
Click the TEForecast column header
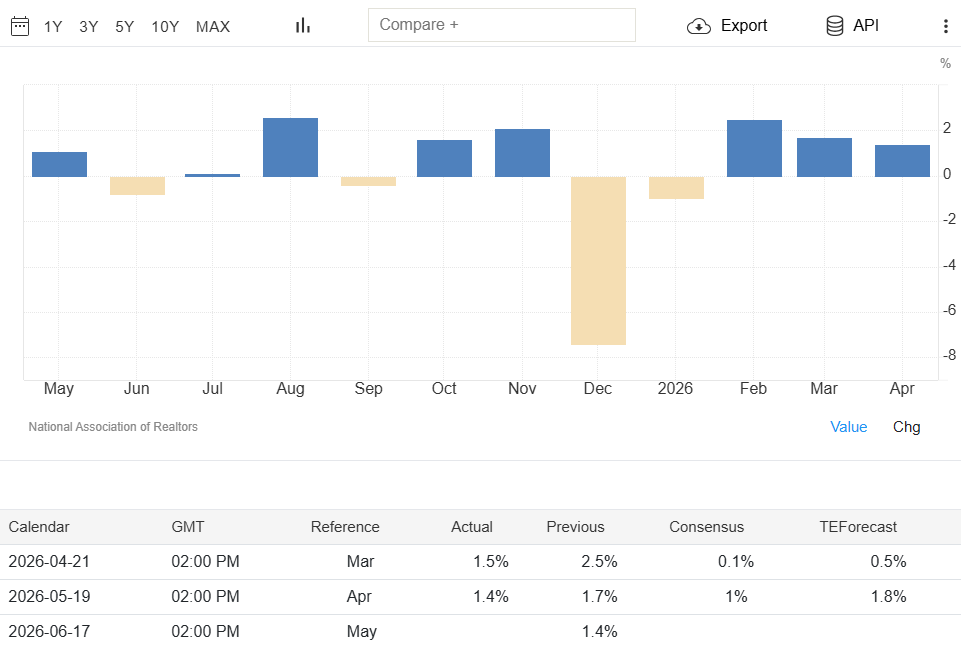coord(858,527)
